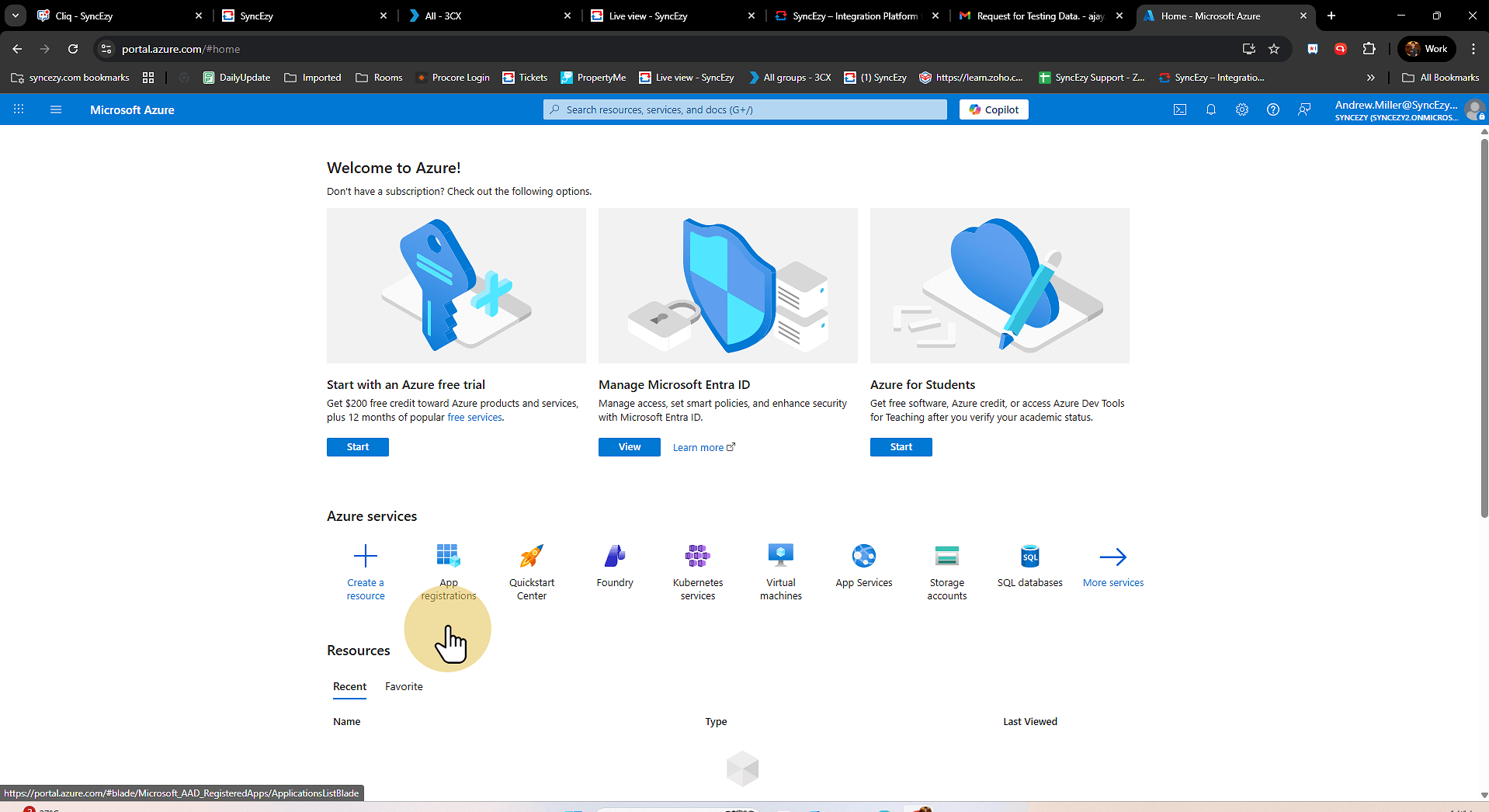Open Cloud Shell from the Azure header

click(1179, 109)
